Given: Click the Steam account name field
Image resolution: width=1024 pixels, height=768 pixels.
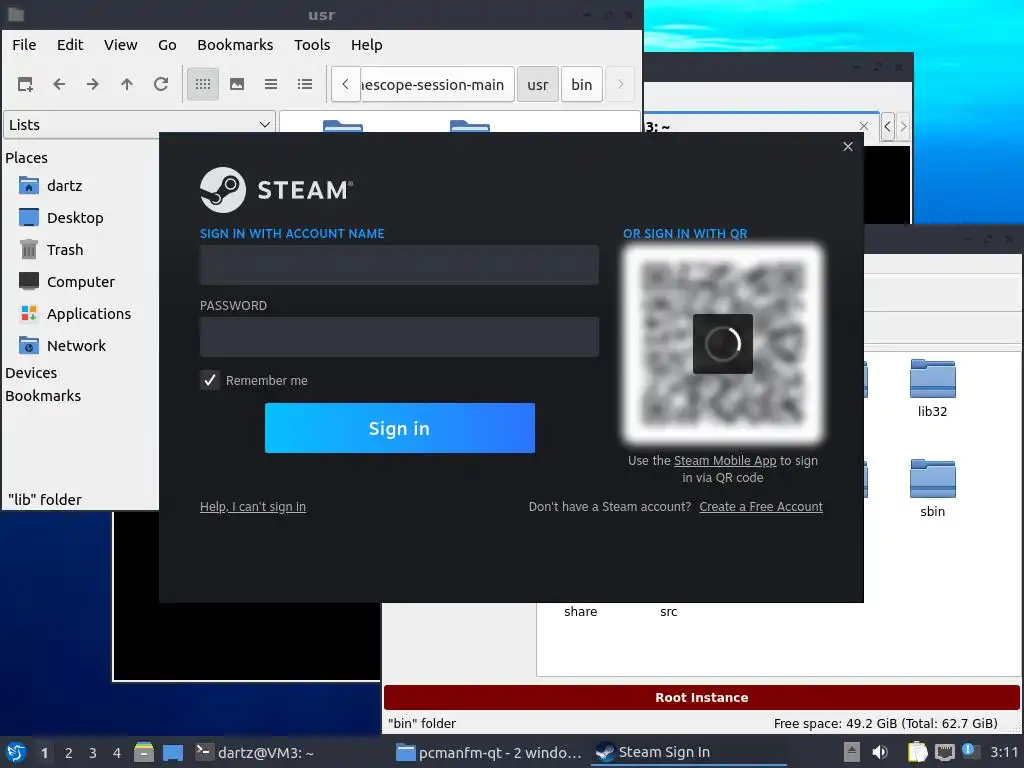Looking at the screenshot, I should pyautogui.click(x=399, y=264).
